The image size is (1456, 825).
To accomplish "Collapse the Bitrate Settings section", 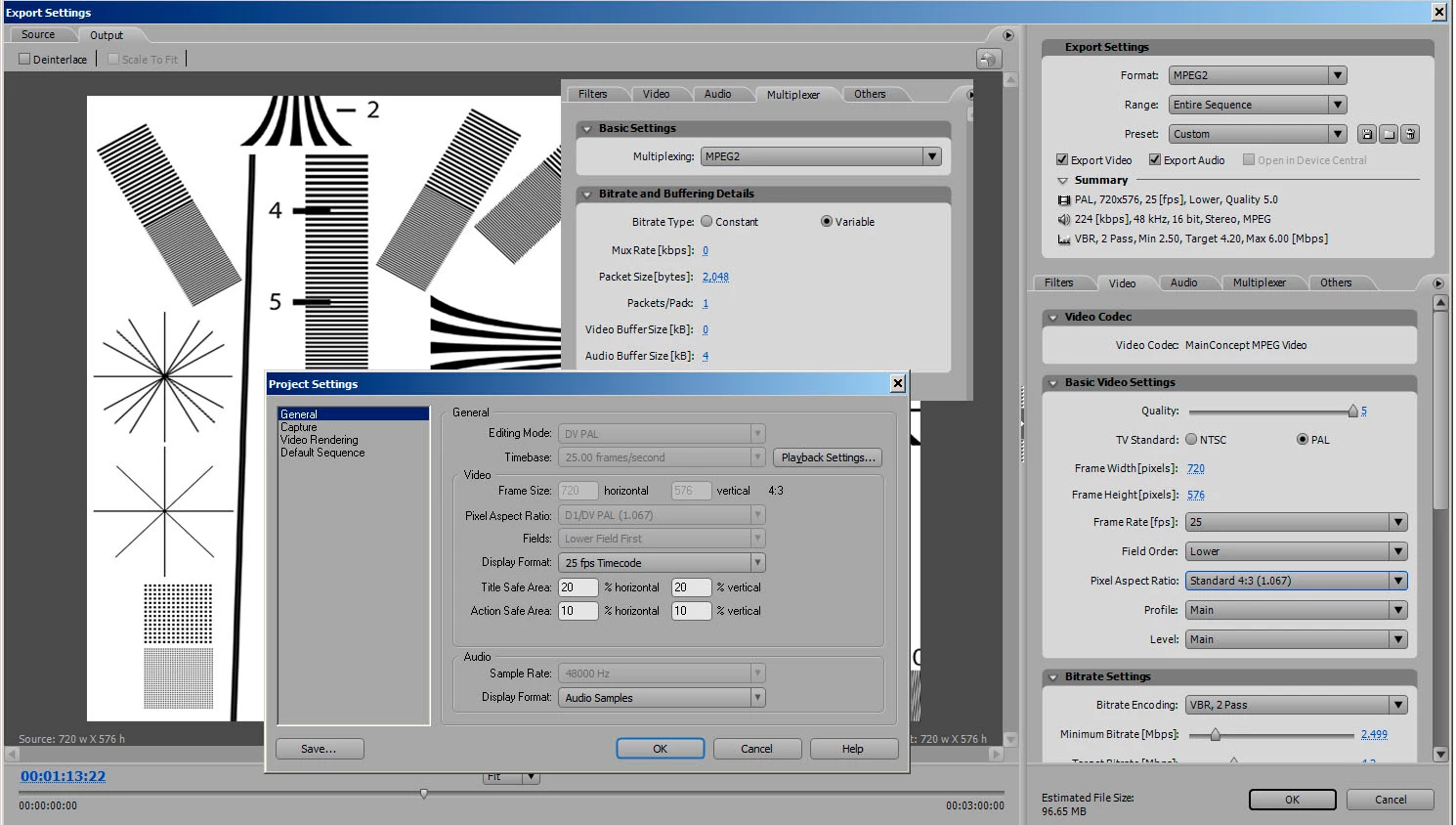I will [x=1052, y=677].
